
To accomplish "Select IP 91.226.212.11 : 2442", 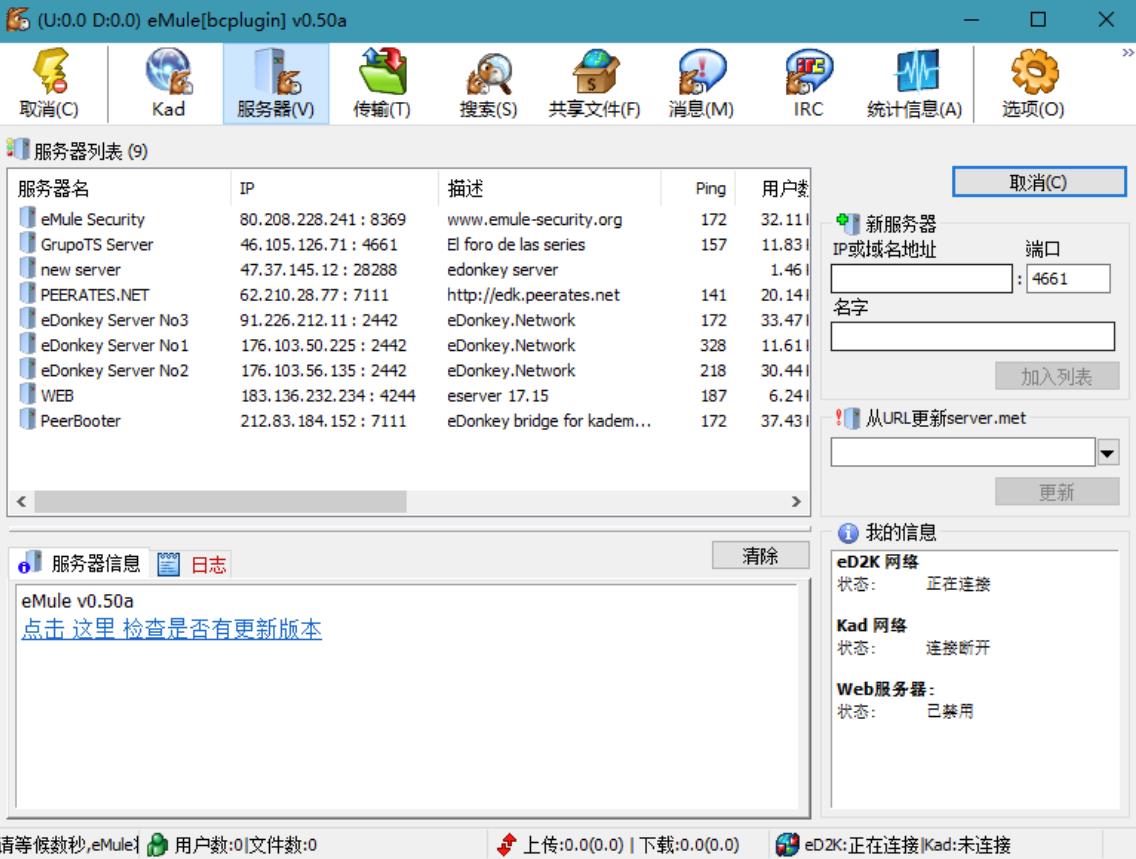I will click(x=319, y=319).
